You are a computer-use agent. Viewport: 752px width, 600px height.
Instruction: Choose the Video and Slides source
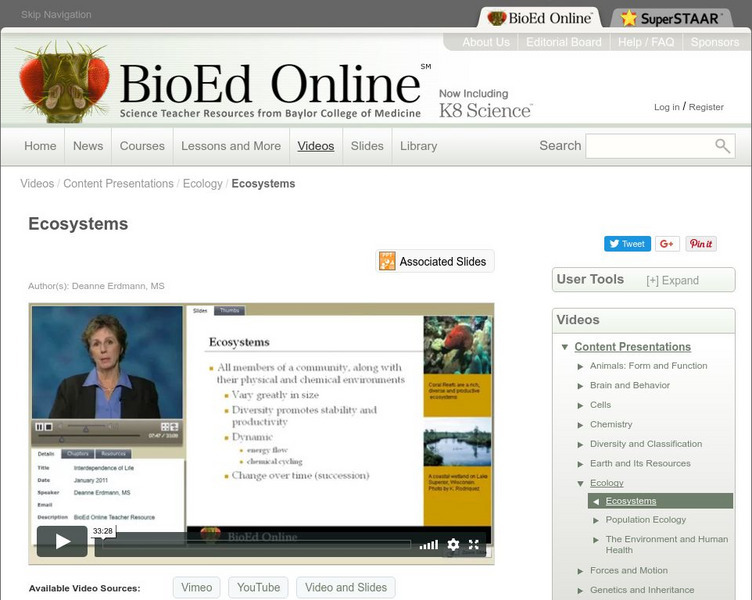(x=346, y=588)
